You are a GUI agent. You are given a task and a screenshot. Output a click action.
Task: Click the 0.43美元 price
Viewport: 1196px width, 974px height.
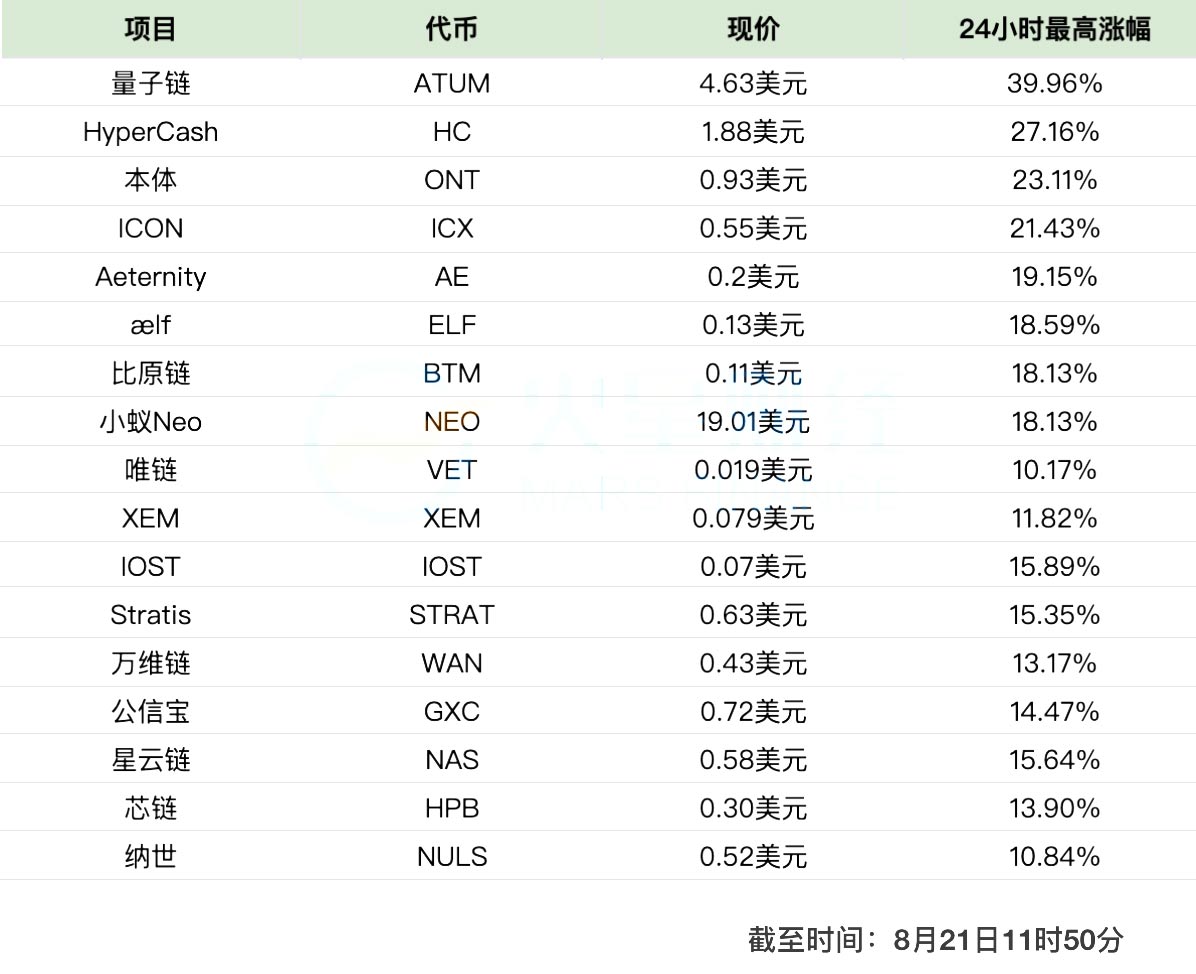pos(753,664)
